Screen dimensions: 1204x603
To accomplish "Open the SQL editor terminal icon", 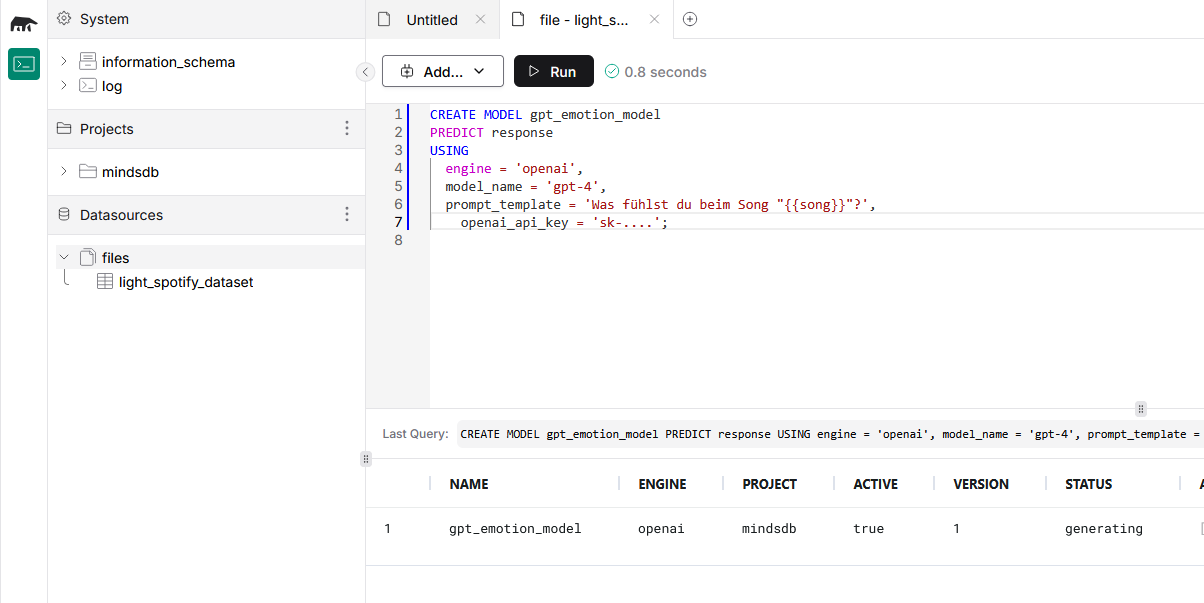I will point(24,64).
